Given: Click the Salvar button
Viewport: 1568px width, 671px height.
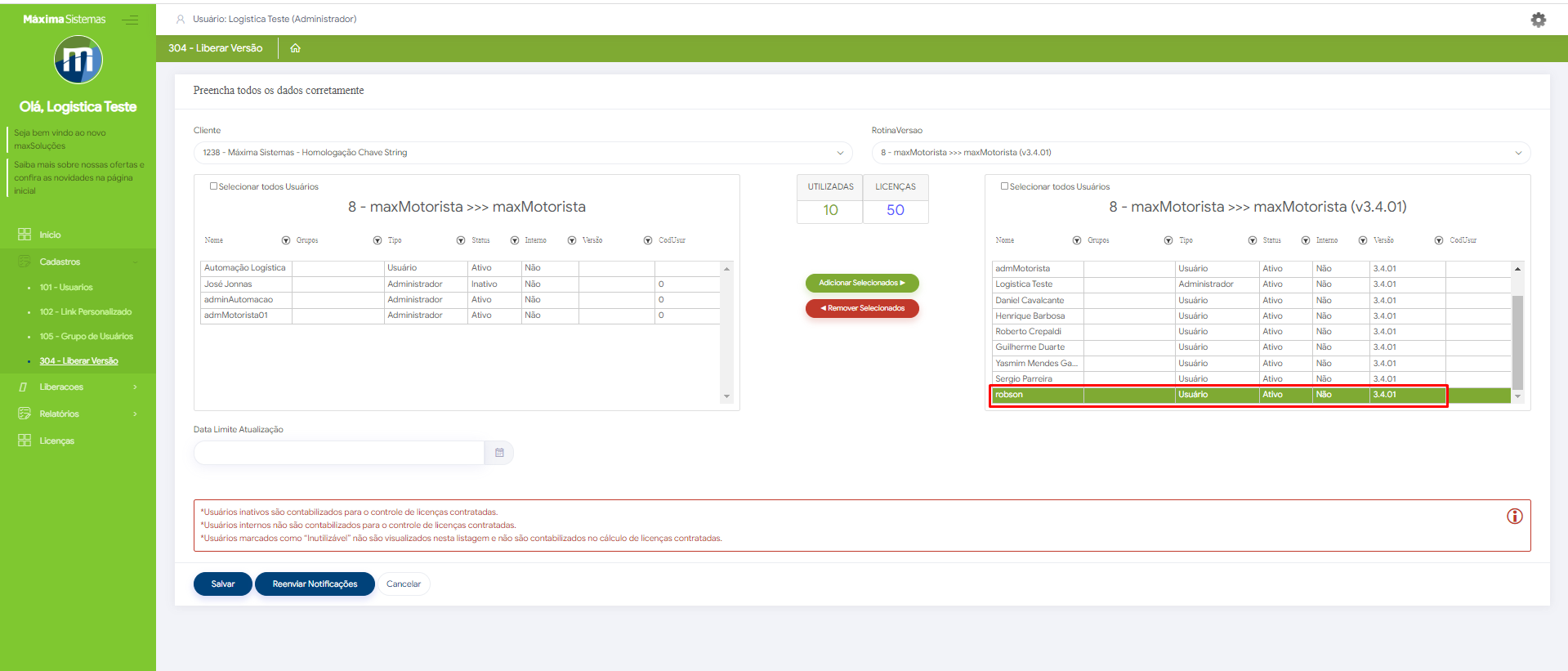Looking at the screenshot, I should pos(223,584).
